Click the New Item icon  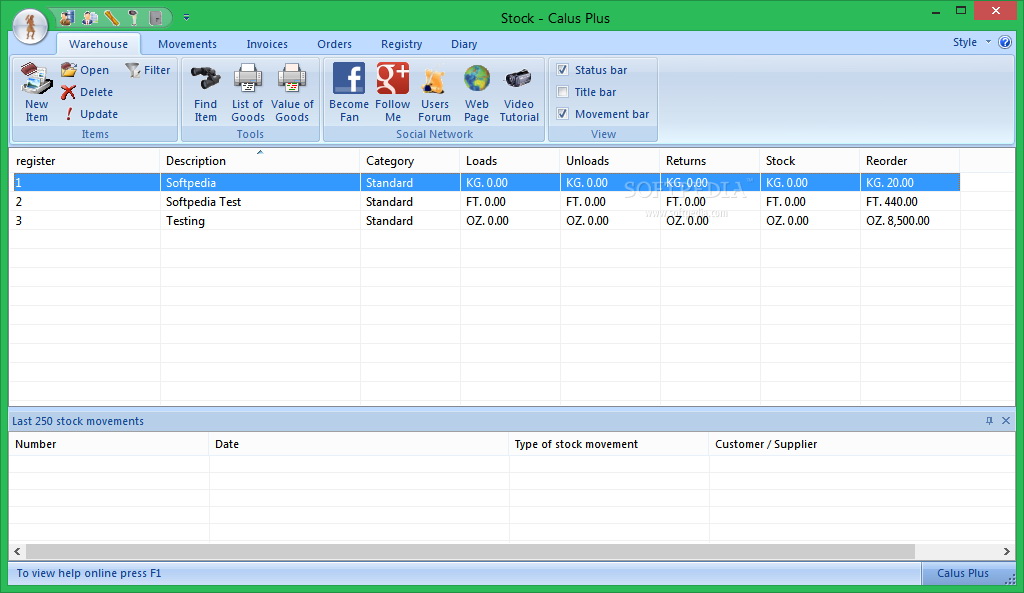pos(36,80)
